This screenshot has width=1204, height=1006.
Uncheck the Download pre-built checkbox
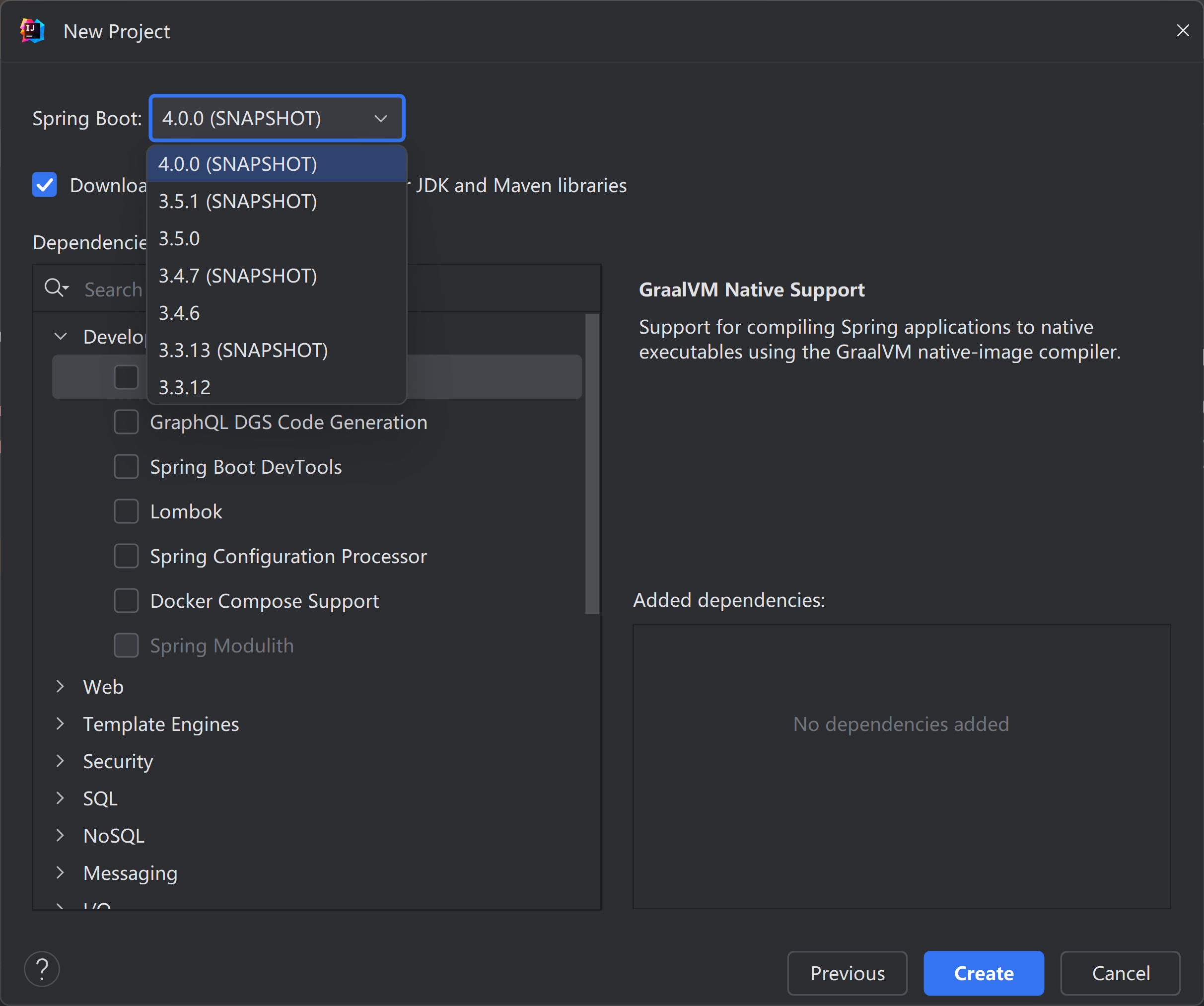pos(44,185)
